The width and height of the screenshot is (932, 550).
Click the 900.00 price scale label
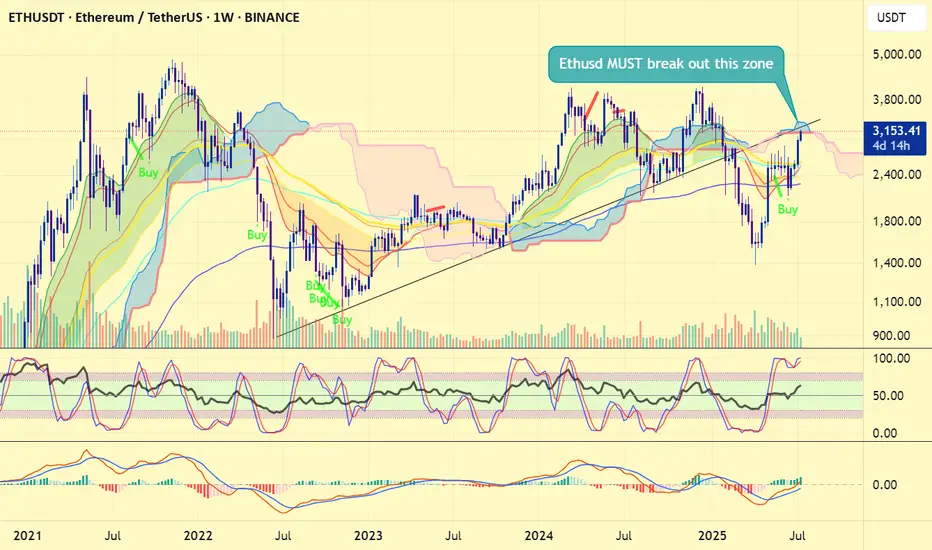891,335
